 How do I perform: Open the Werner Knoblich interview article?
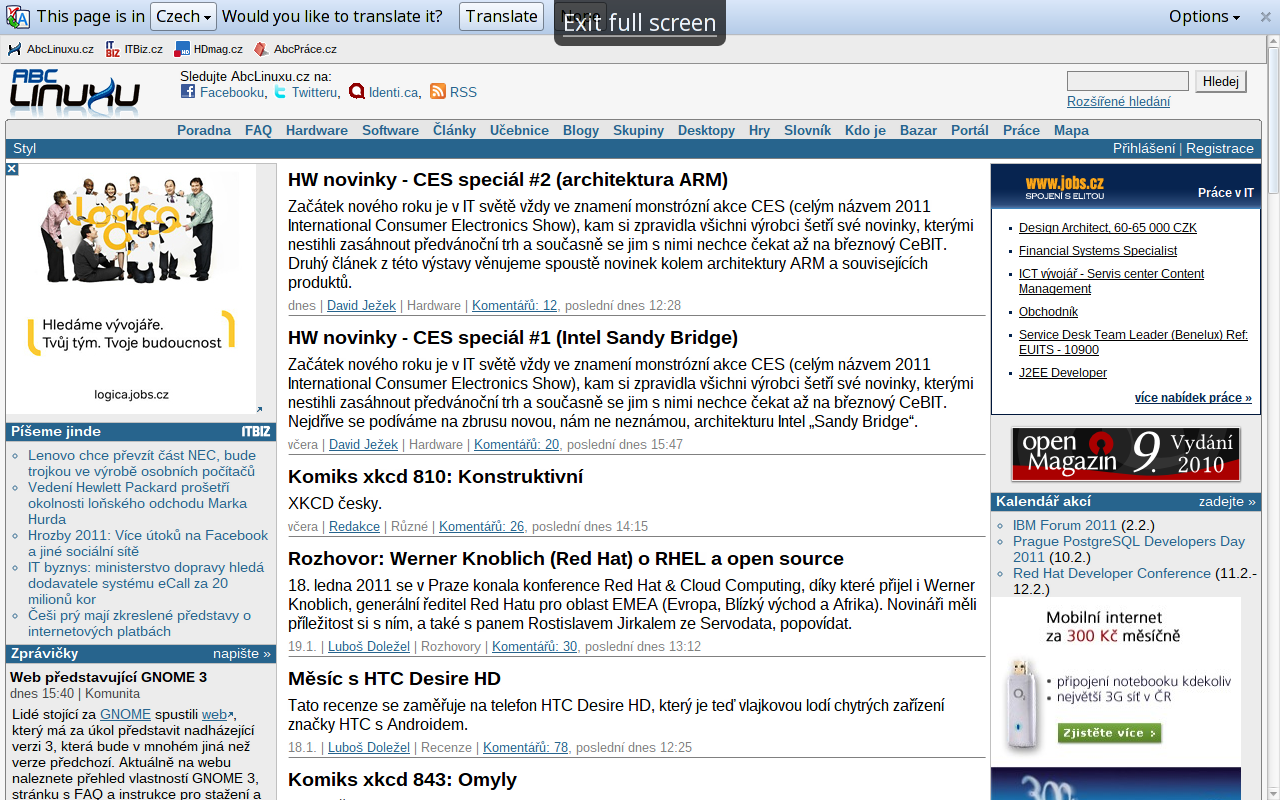[566, 559]
